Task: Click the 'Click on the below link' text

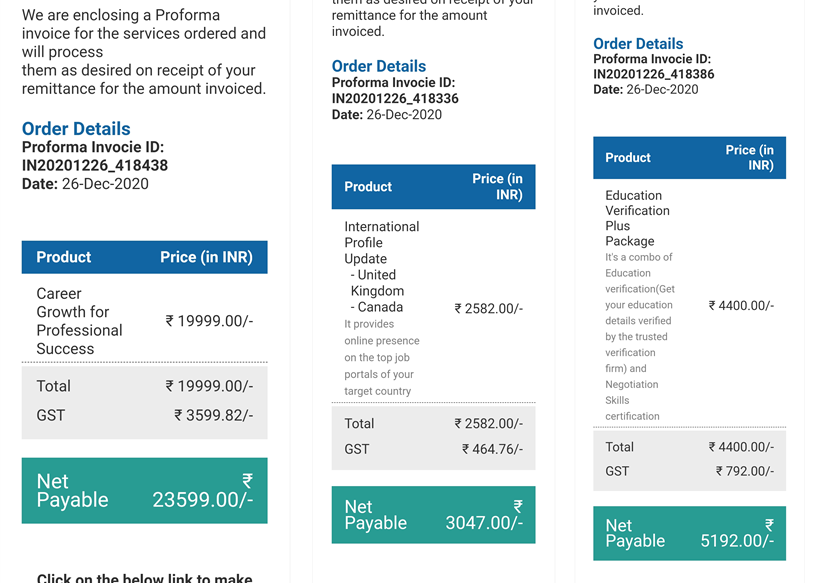Action: pyautogui.click(x=144, y=577)
